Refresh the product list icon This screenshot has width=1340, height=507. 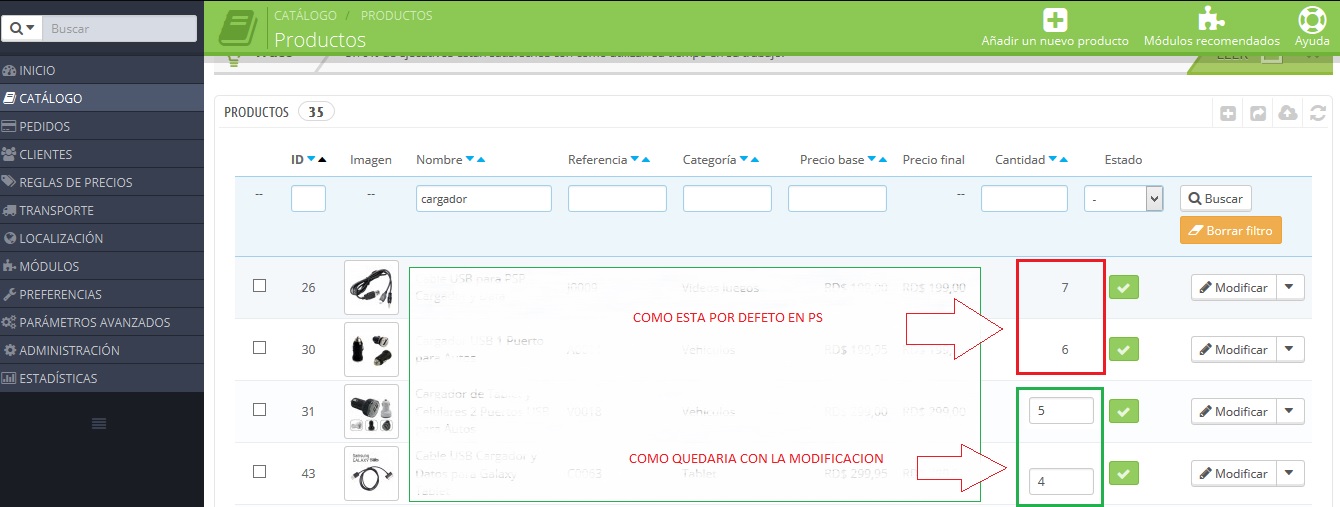[x=1318, y=114]
